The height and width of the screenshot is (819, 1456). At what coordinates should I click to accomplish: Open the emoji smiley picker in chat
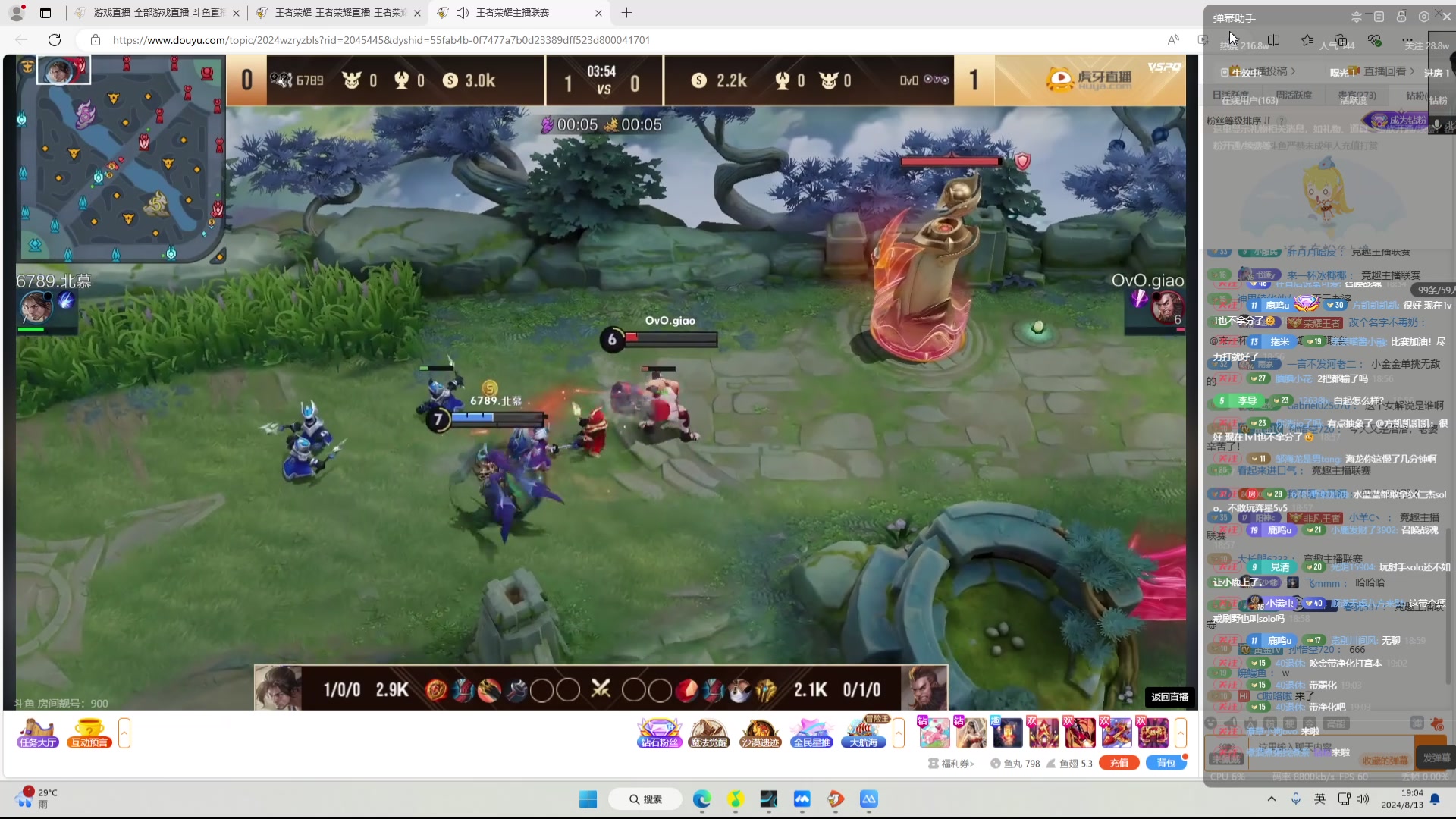(1211, 723)
